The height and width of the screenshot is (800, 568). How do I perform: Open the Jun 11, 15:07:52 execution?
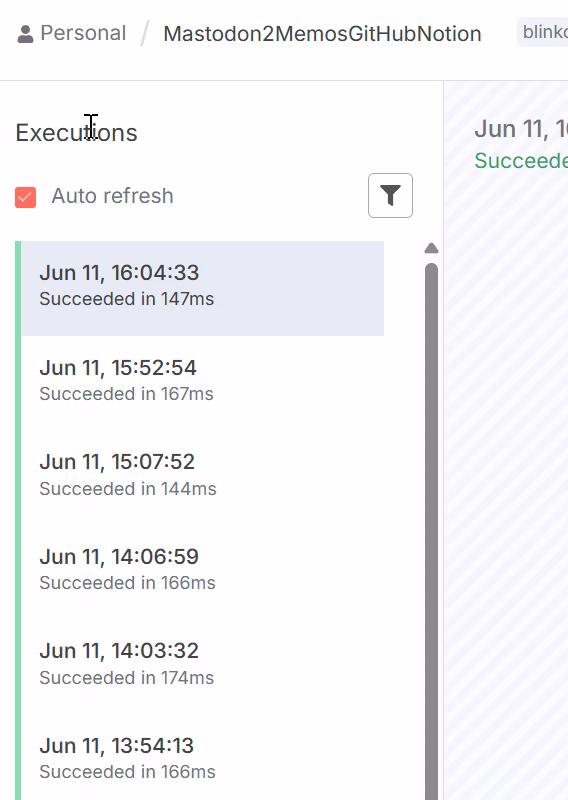coord(203,478)
